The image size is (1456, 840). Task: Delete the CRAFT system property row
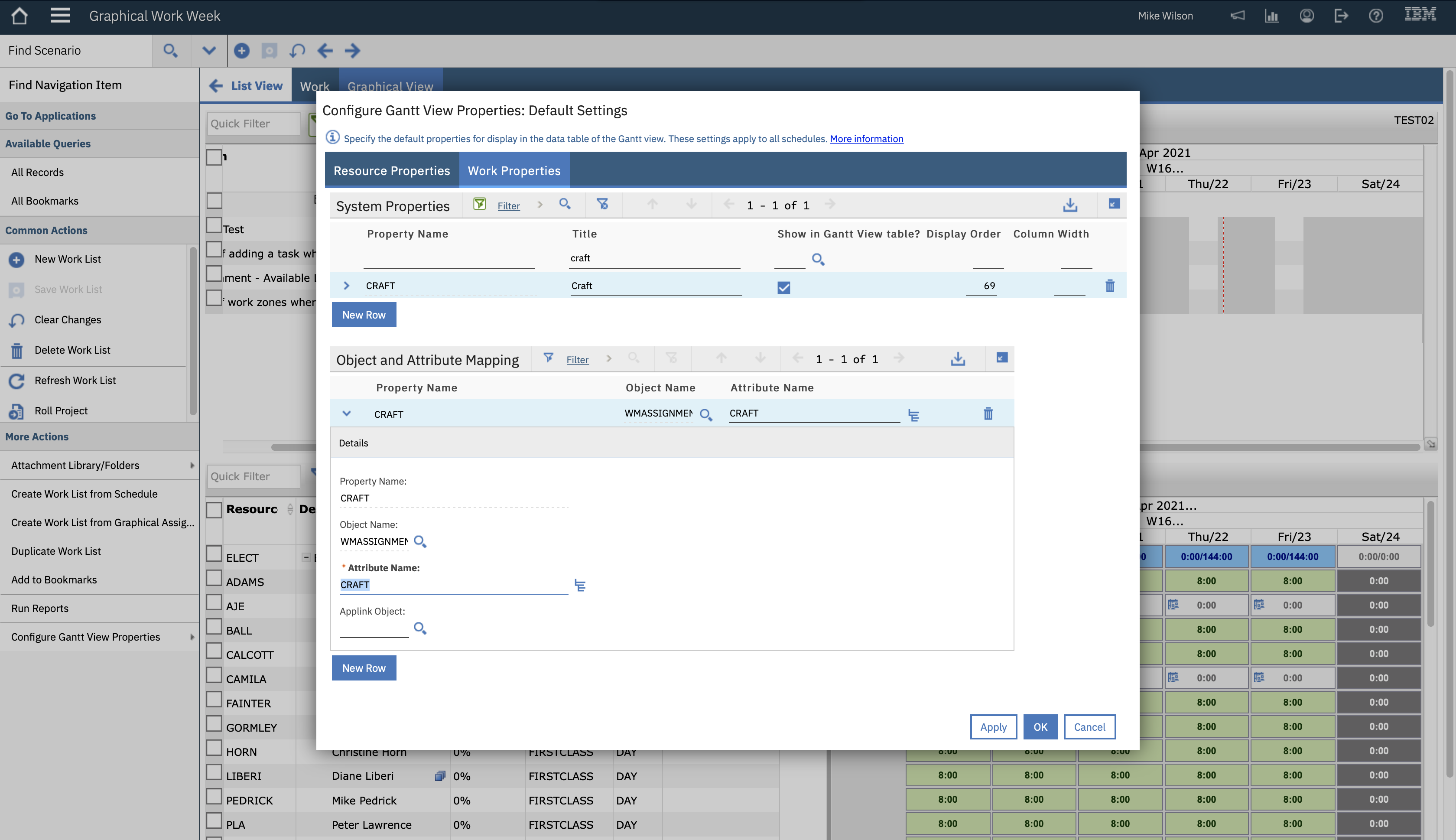(x=1109, y=286)
